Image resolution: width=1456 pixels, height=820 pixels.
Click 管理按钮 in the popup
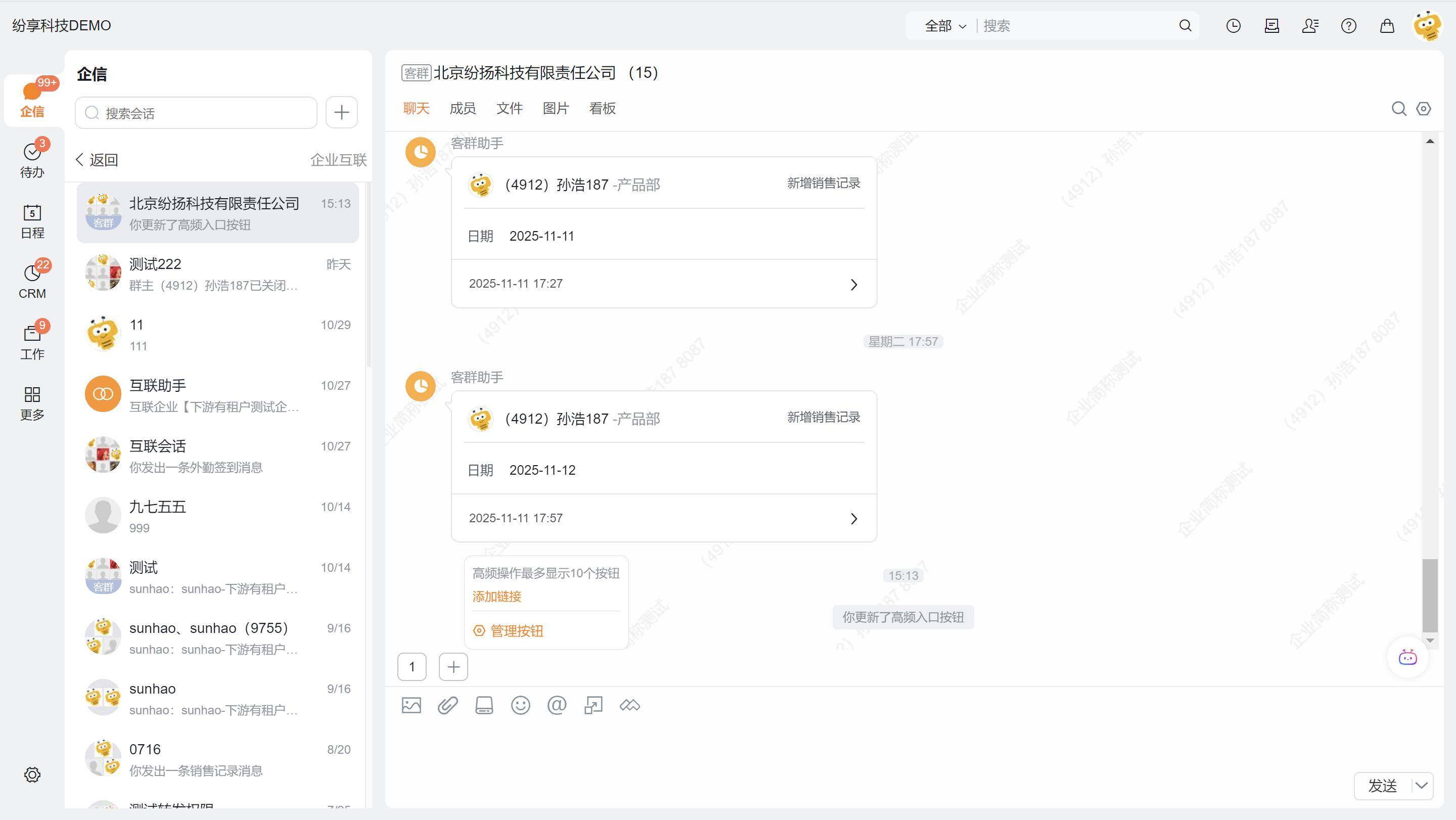(516, 631)
